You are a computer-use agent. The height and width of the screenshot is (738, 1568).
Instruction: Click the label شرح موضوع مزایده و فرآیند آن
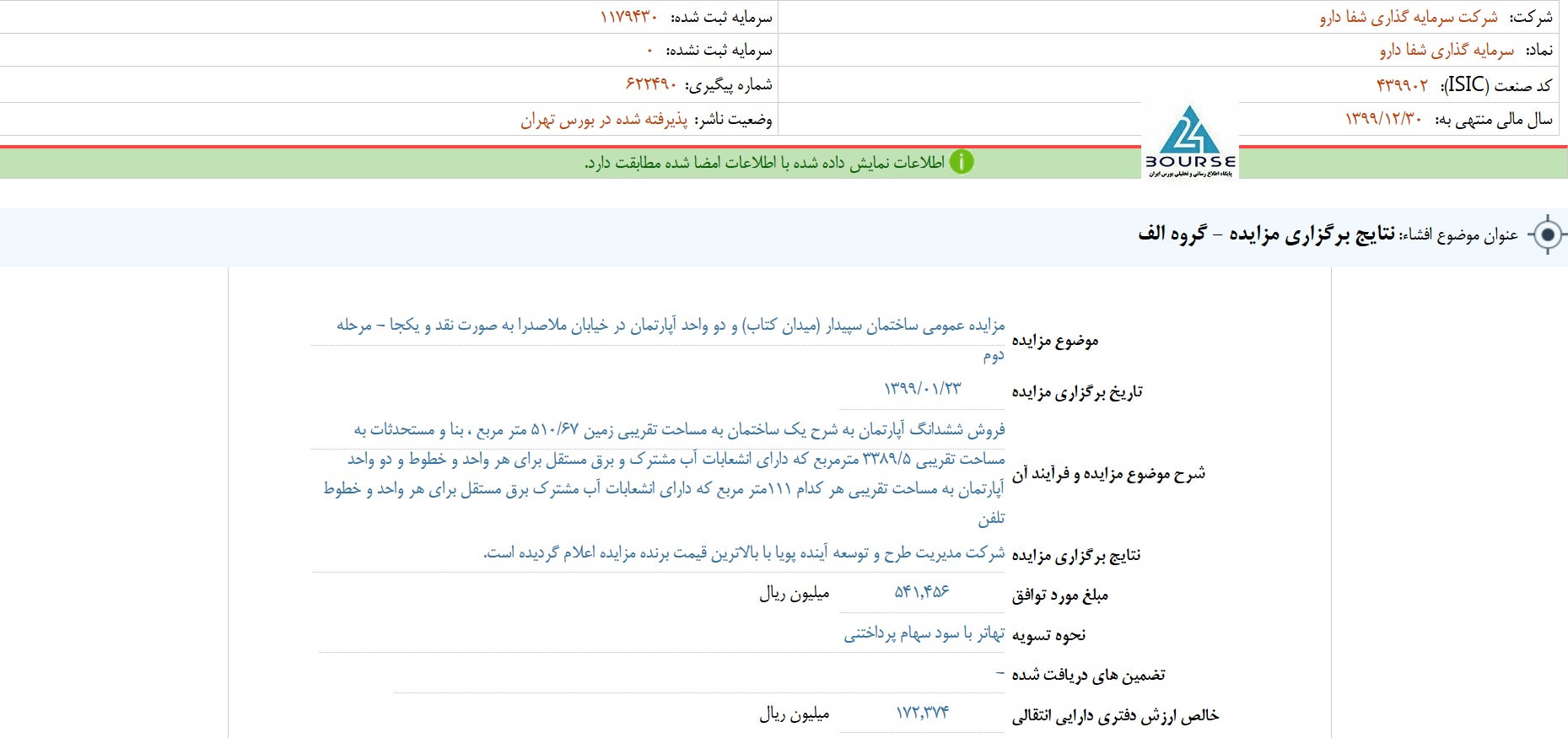coord(1108,474)
